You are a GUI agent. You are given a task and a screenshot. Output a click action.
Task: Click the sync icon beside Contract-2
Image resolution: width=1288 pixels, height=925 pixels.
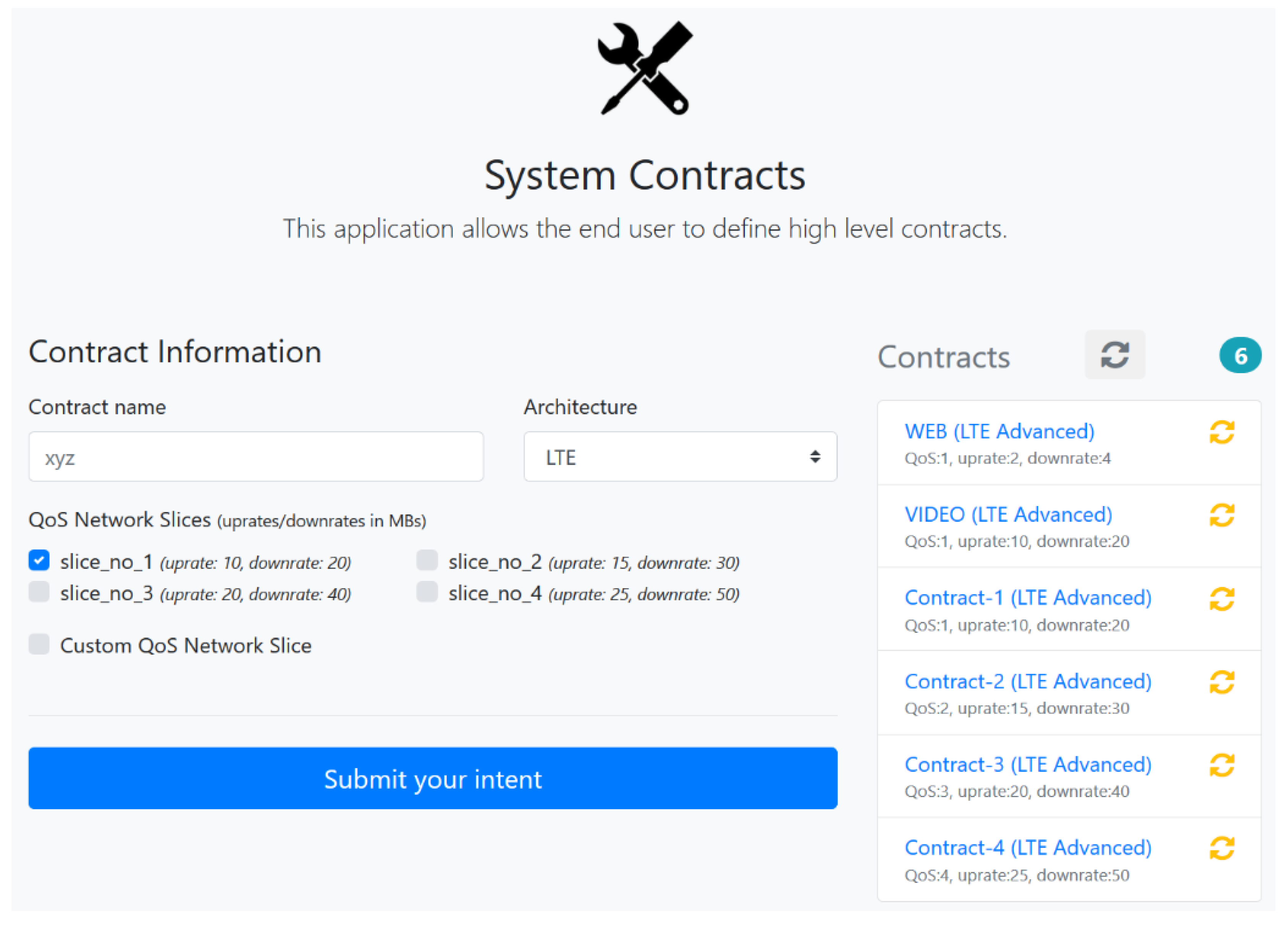(x=1222, y=682)
